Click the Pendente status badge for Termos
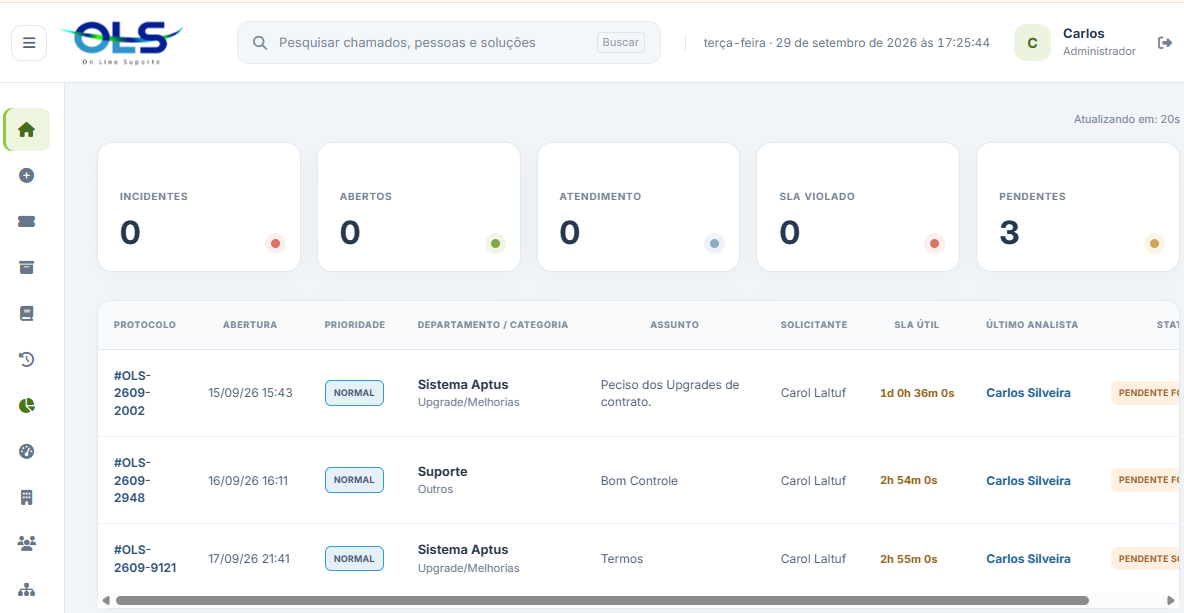The image size is (1184, 613). point(1146,559)
